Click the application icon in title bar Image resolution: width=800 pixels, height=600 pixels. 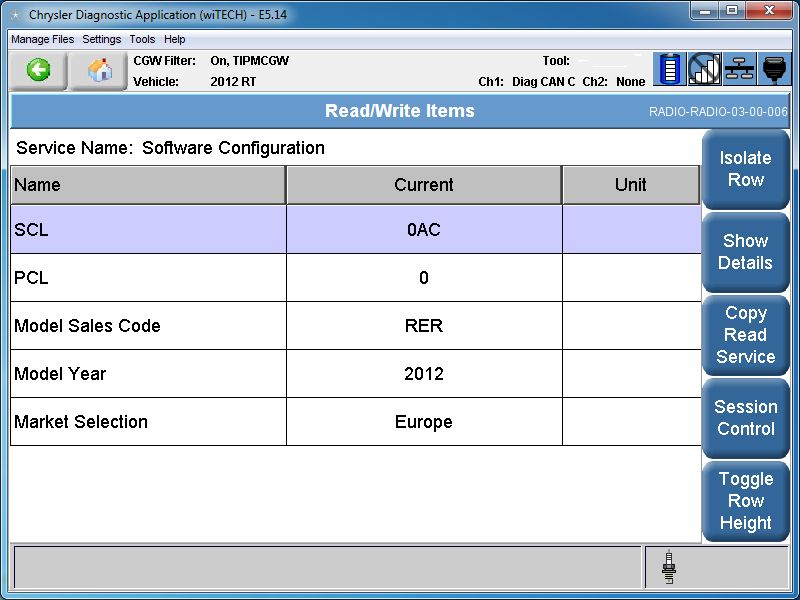(14, 15)
